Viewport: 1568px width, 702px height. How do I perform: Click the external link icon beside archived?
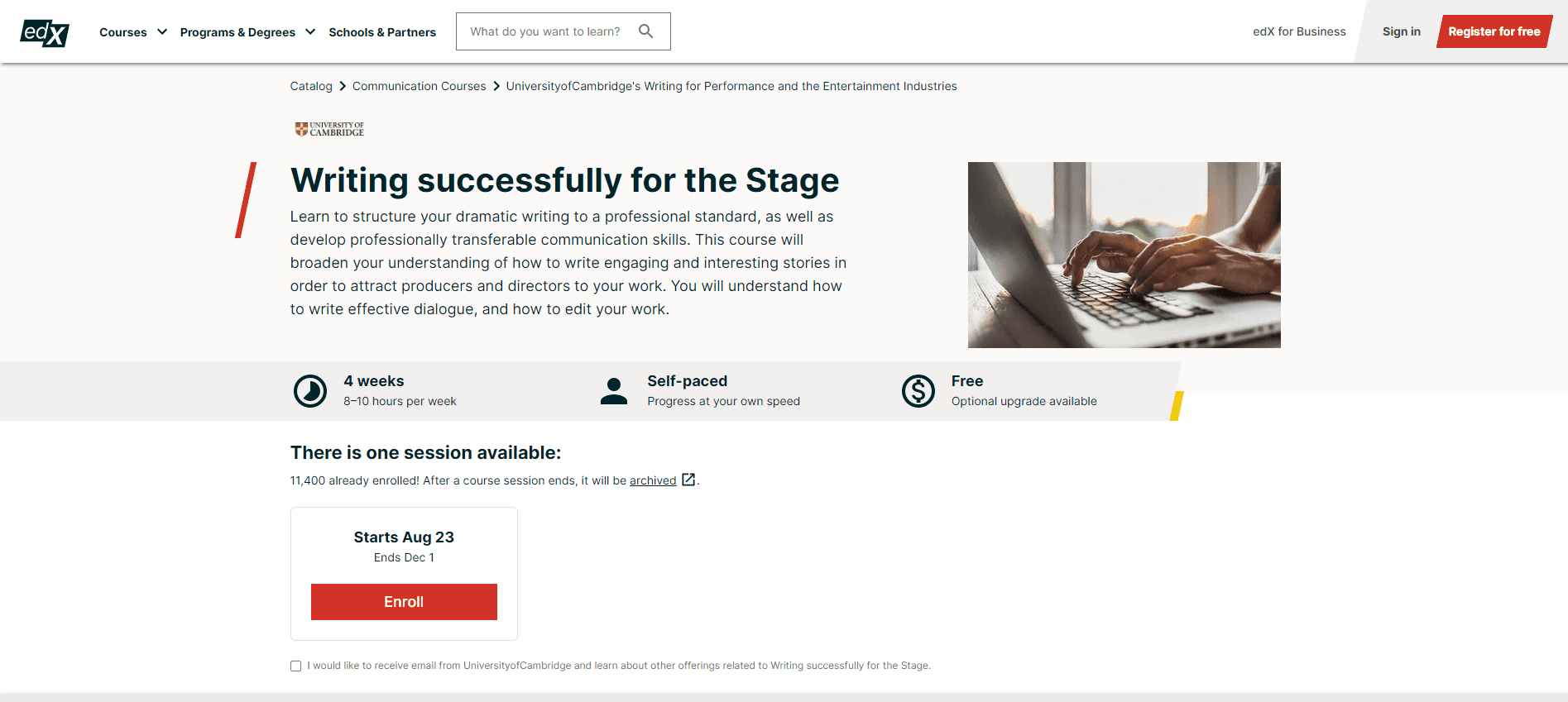[688, 480]
